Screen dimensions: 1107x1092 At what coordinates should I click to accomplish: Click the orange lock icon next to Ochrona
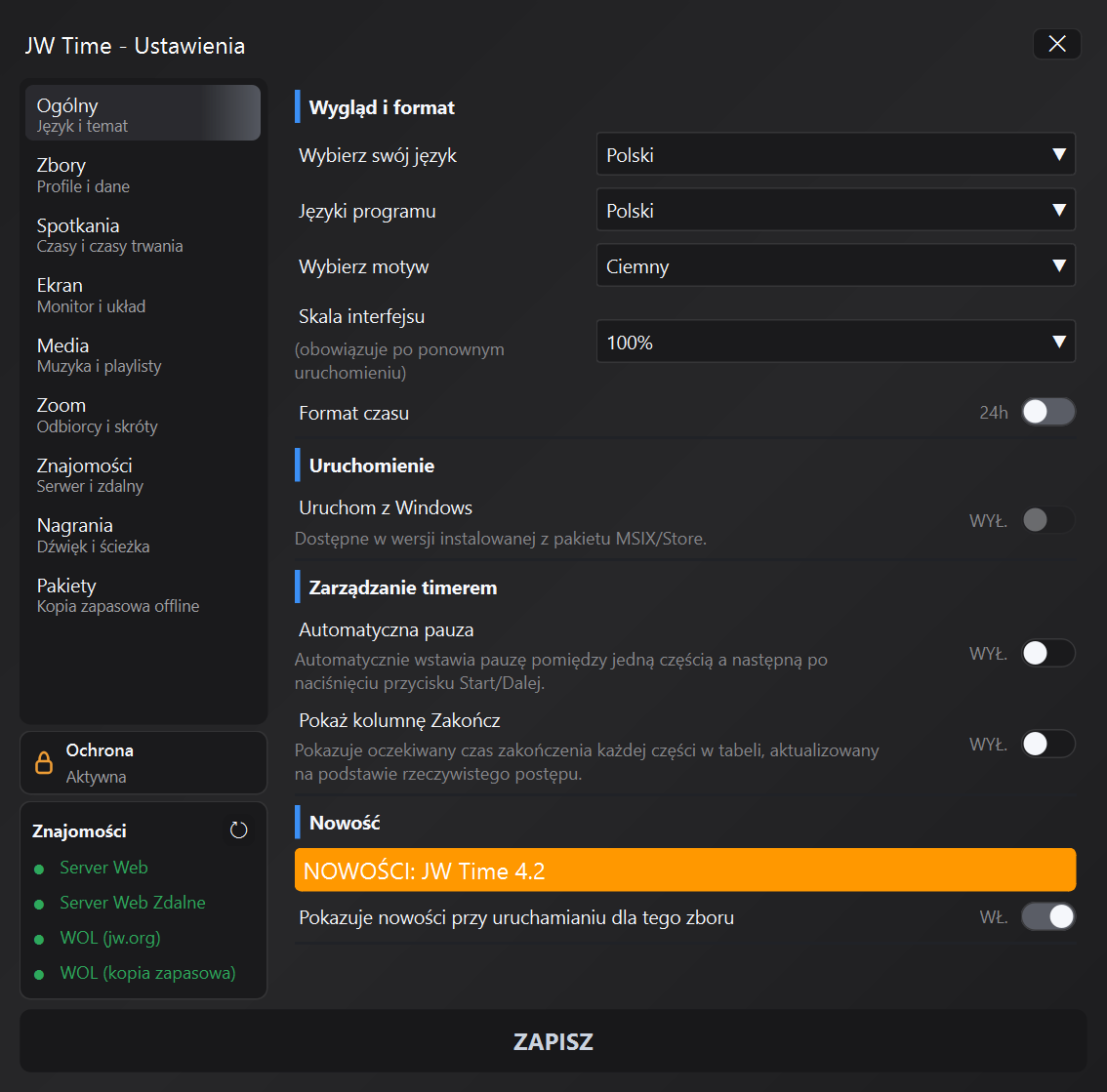pos(44,762)
